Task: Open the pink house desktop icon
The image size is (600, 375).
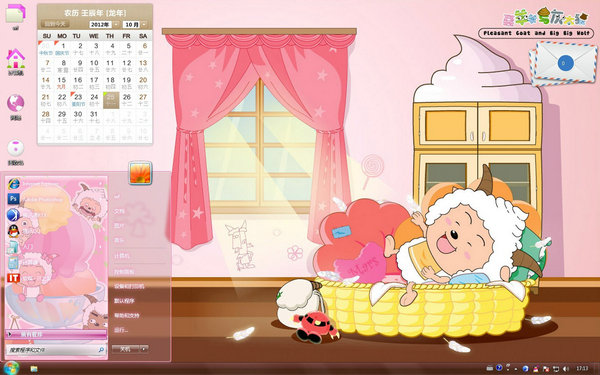Action: (16, 59)
